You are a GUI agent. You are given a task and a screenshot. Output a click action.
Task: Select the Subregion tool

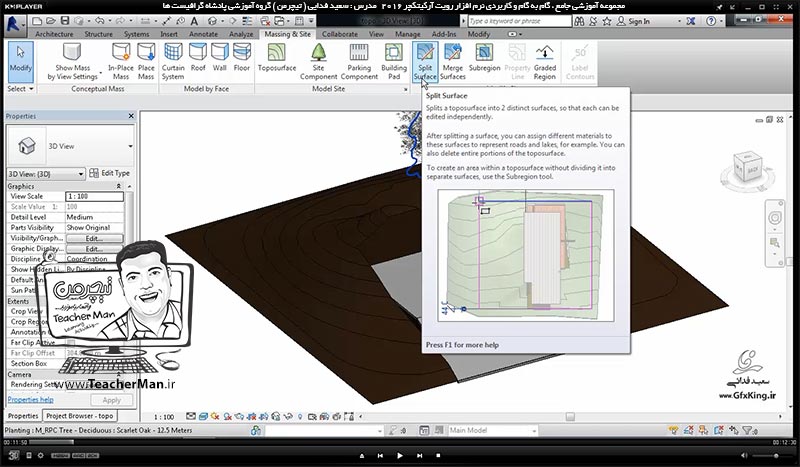pos(484,57)
